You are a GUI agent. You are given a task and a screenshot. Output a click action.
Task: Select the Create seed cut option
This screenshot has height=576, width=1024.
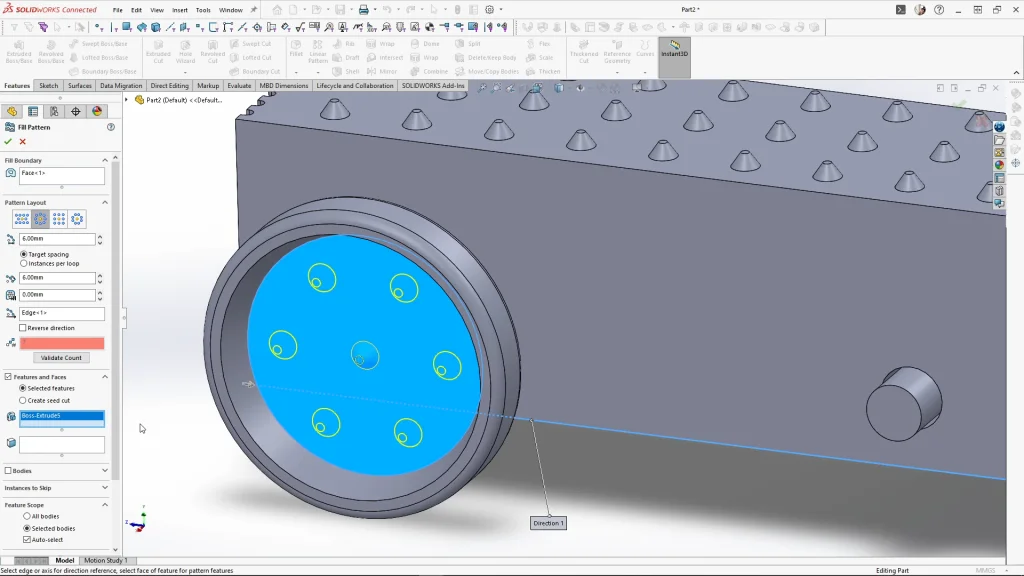[x=24, y=400]
